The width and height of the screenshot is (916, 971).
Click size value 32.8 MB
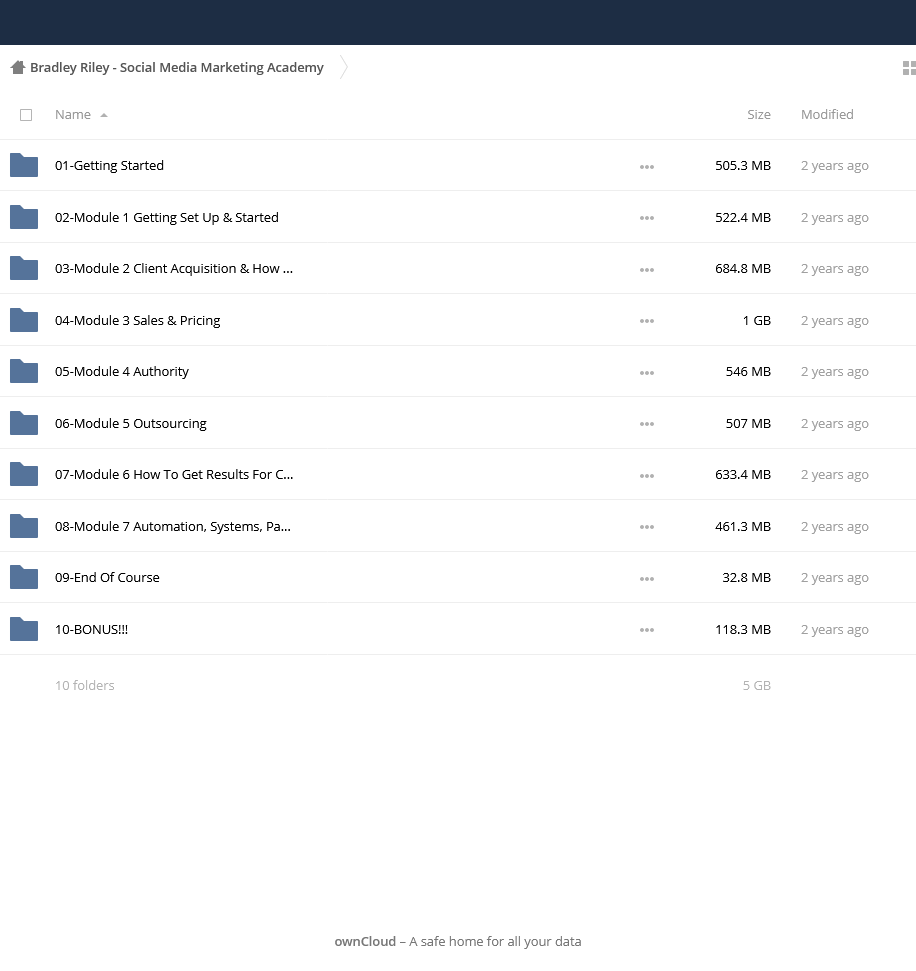(746, 577)
